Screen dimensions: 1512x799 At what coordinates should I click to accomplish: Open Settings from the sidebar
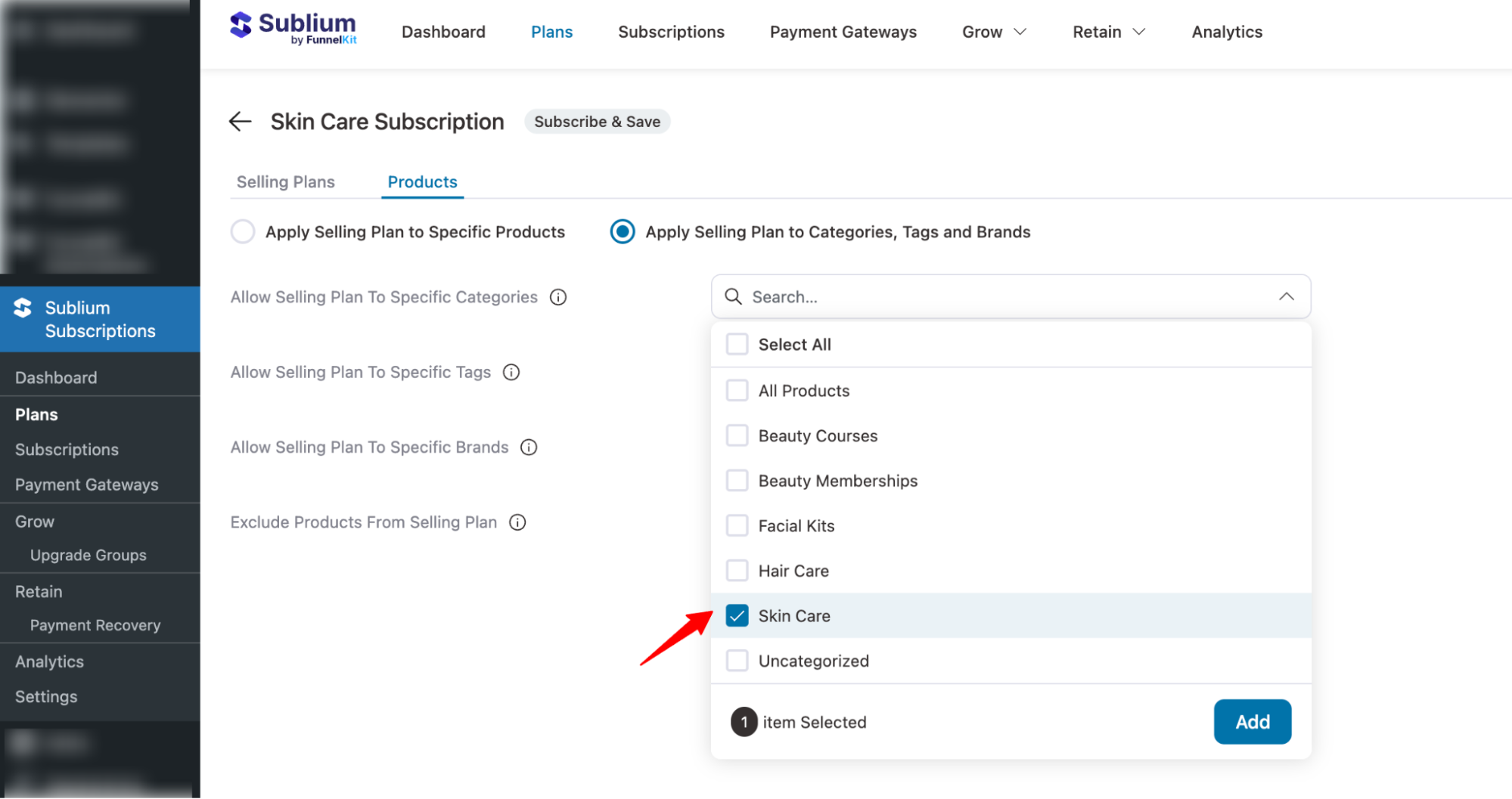click(x=46, y=696)
